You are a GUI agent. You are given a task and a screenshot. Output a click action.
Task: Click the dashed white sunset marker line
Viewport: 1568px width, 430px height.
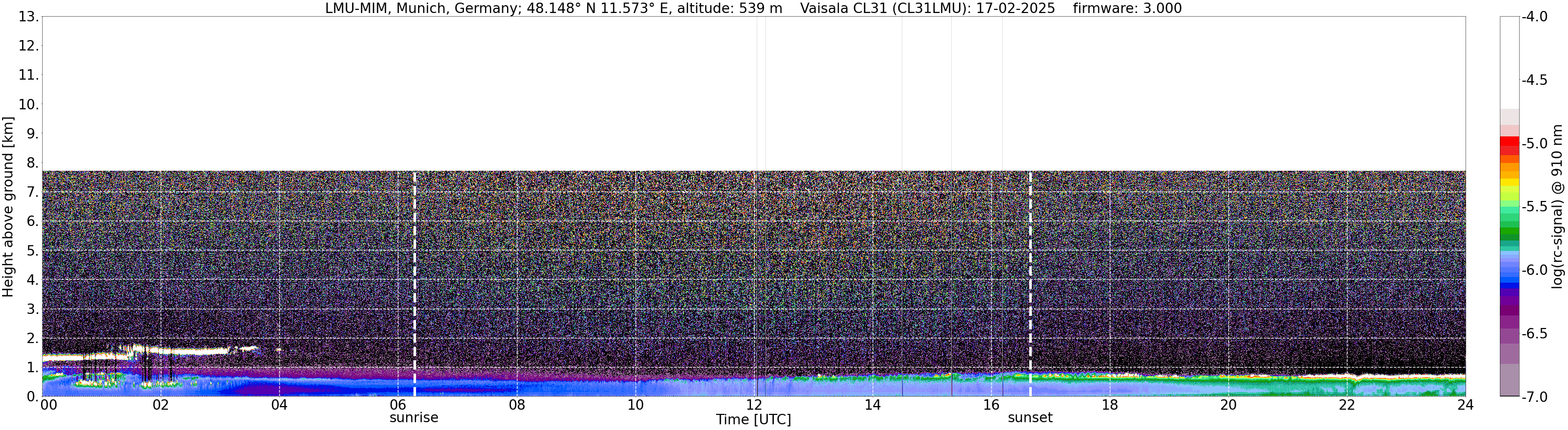point(1030,283)
